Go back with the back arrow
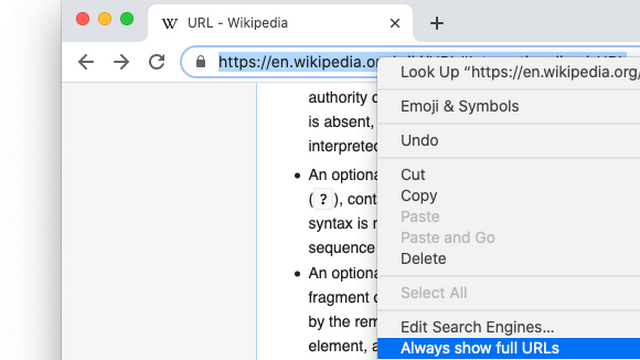Image resolution: width=640 pixels, height=360 pixels. (x=86, y=62)
